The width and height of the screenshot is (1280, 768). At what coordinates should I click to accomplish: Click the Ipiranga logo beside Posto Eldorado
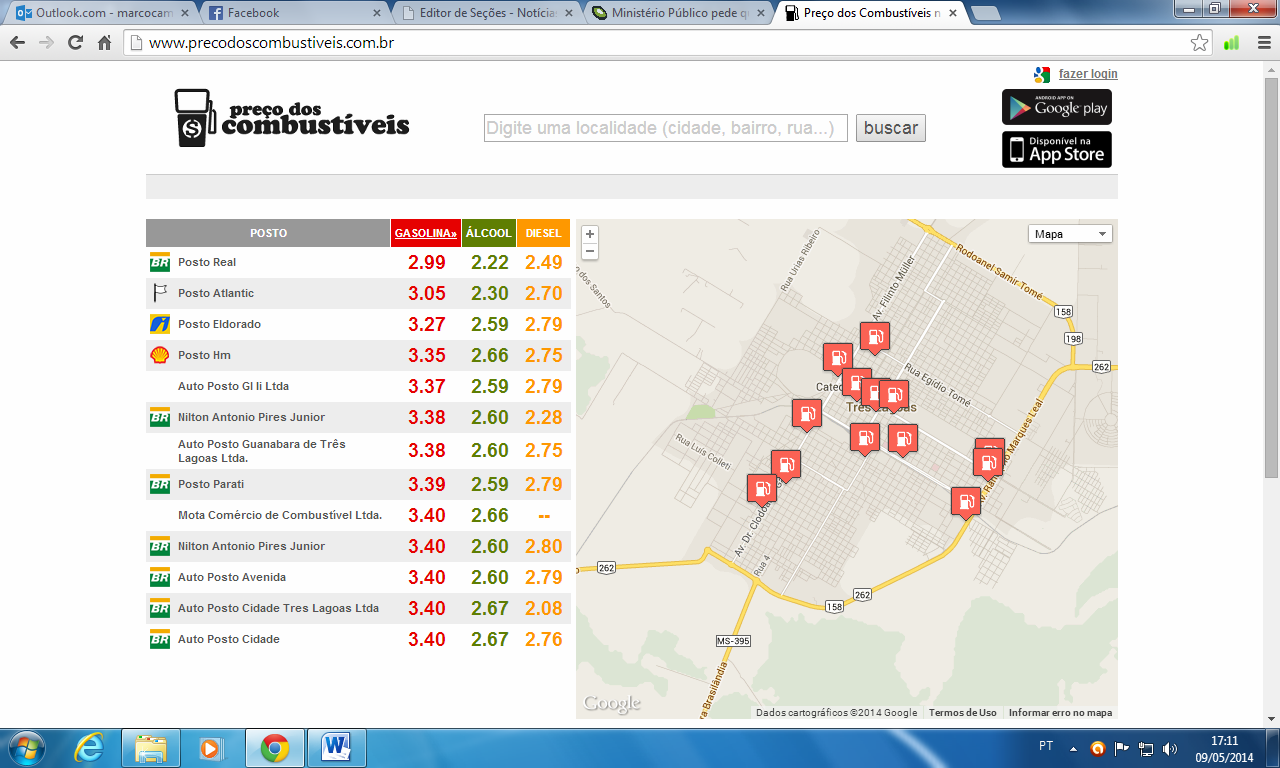(159, 324)
